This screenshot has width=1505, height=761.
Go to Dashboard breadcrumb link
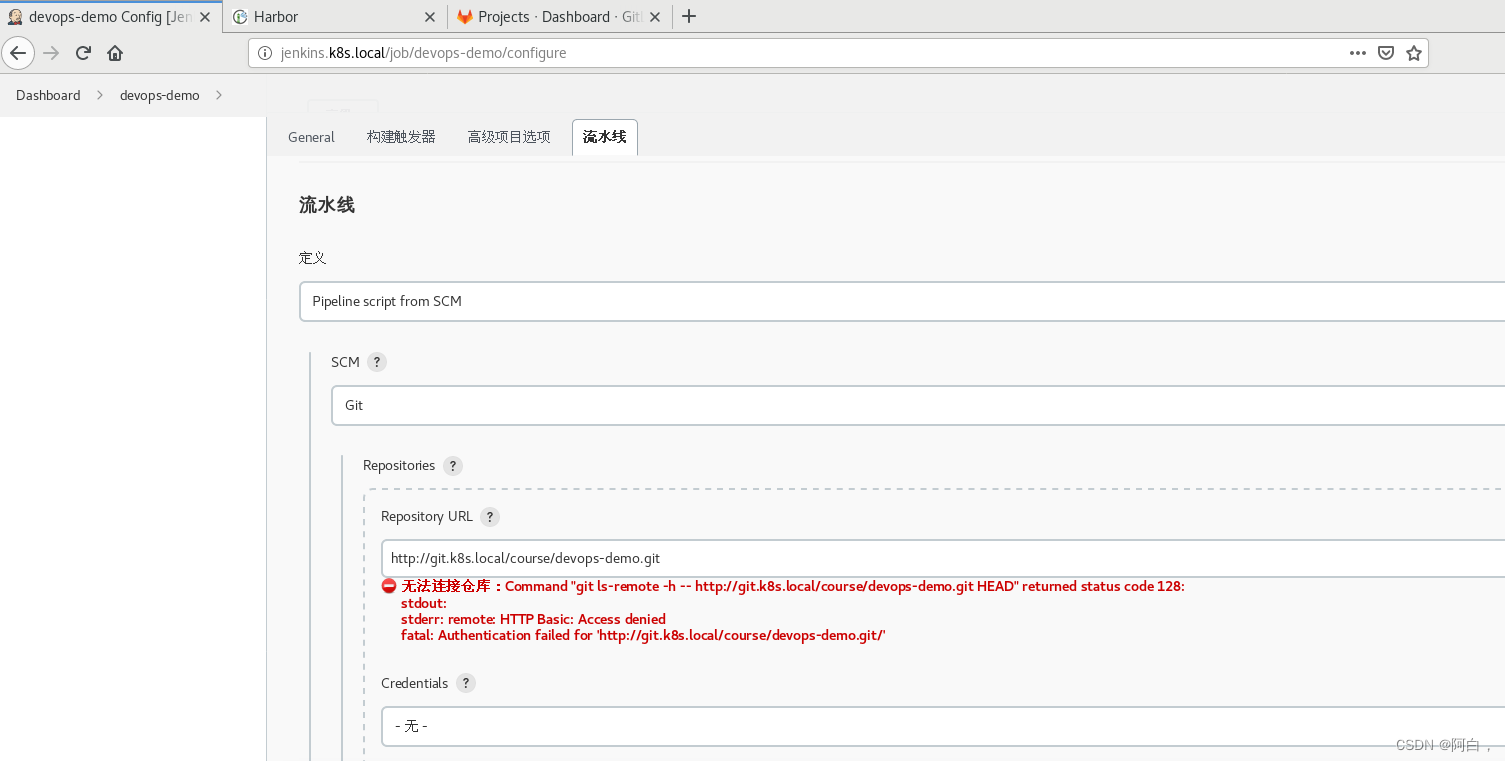point(48,95)
